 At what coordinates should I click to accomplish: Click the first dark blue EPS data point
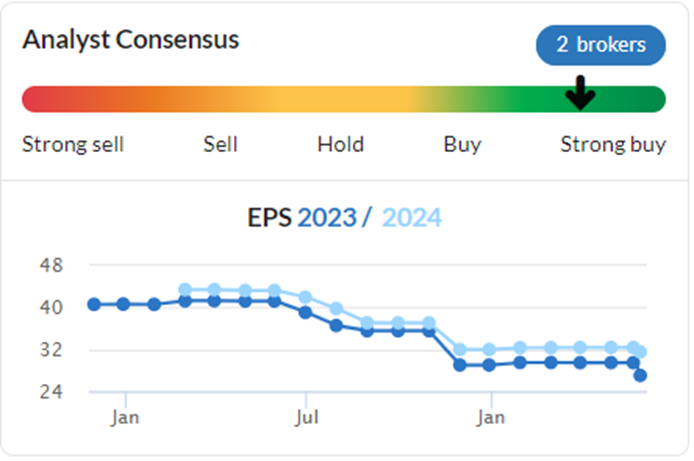click(x=94, y=304)
